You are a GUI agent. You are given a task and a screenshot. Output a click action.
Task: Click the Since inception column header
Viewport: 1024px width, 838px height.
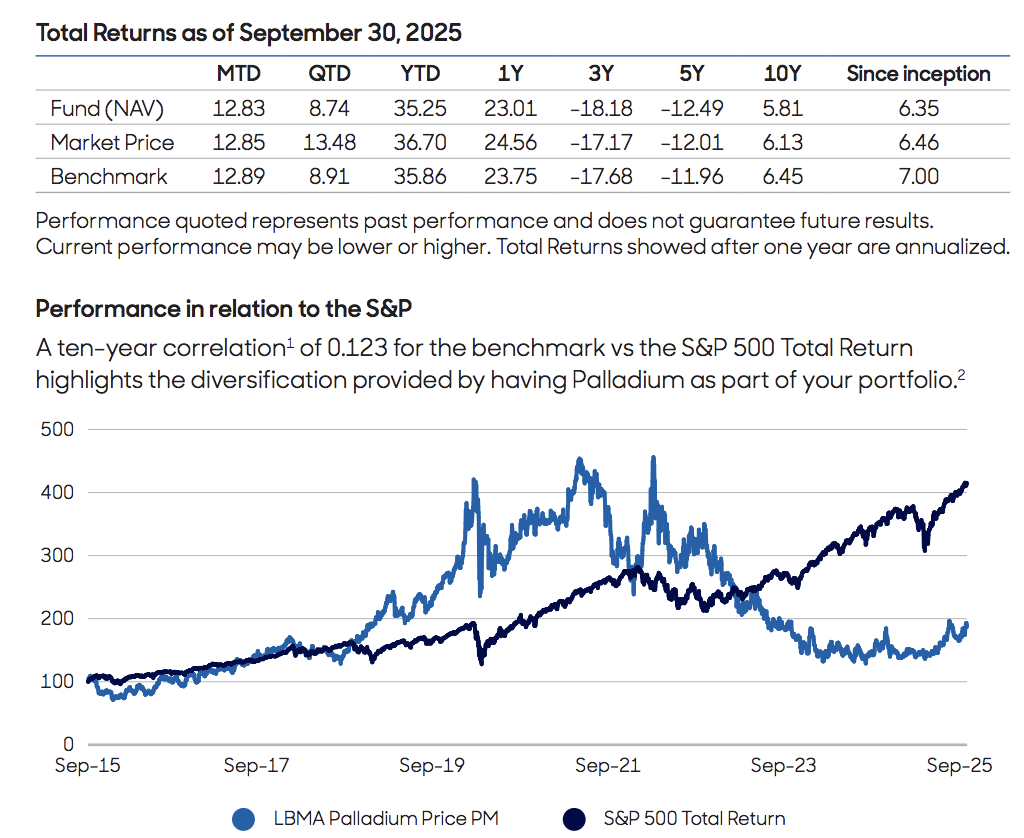(x=918, y=74)
